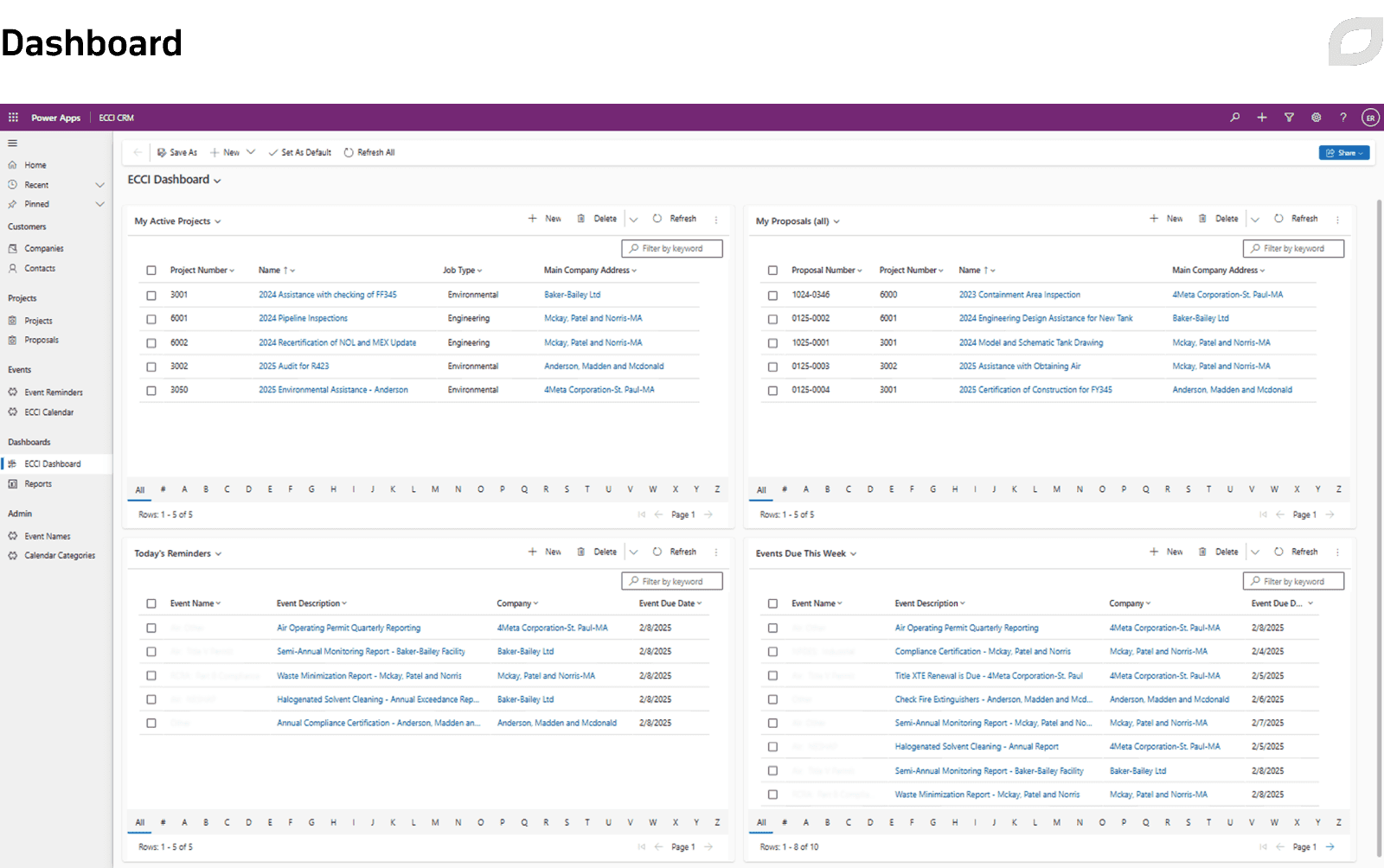Click the back arrow in command bar
The height and width of the screenshot is (868, 1384).
pos(138,152)
